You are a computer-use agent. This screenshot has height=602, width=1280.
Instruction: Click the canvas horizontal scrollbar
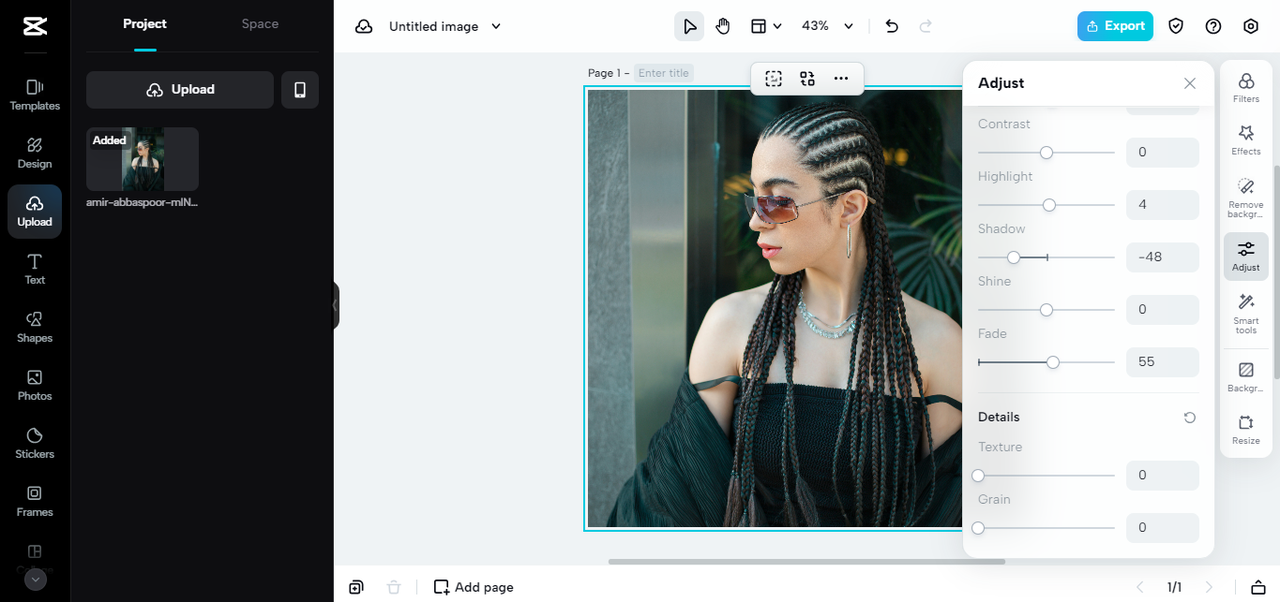tap(806, 561)
